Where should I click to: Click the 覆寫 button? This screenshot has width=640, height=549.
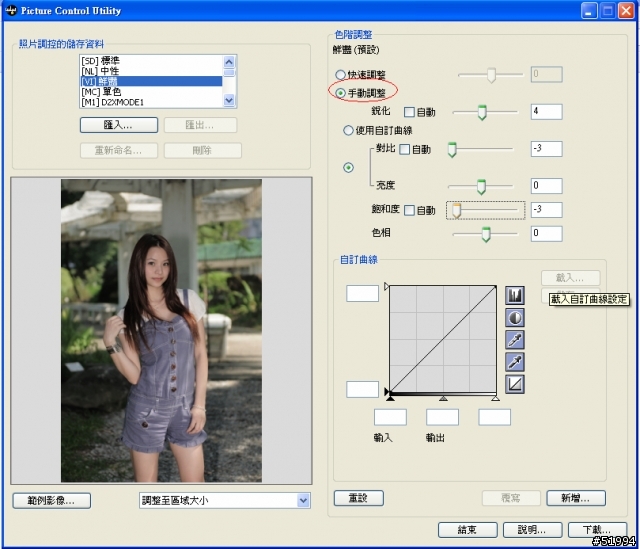point(511,498)
